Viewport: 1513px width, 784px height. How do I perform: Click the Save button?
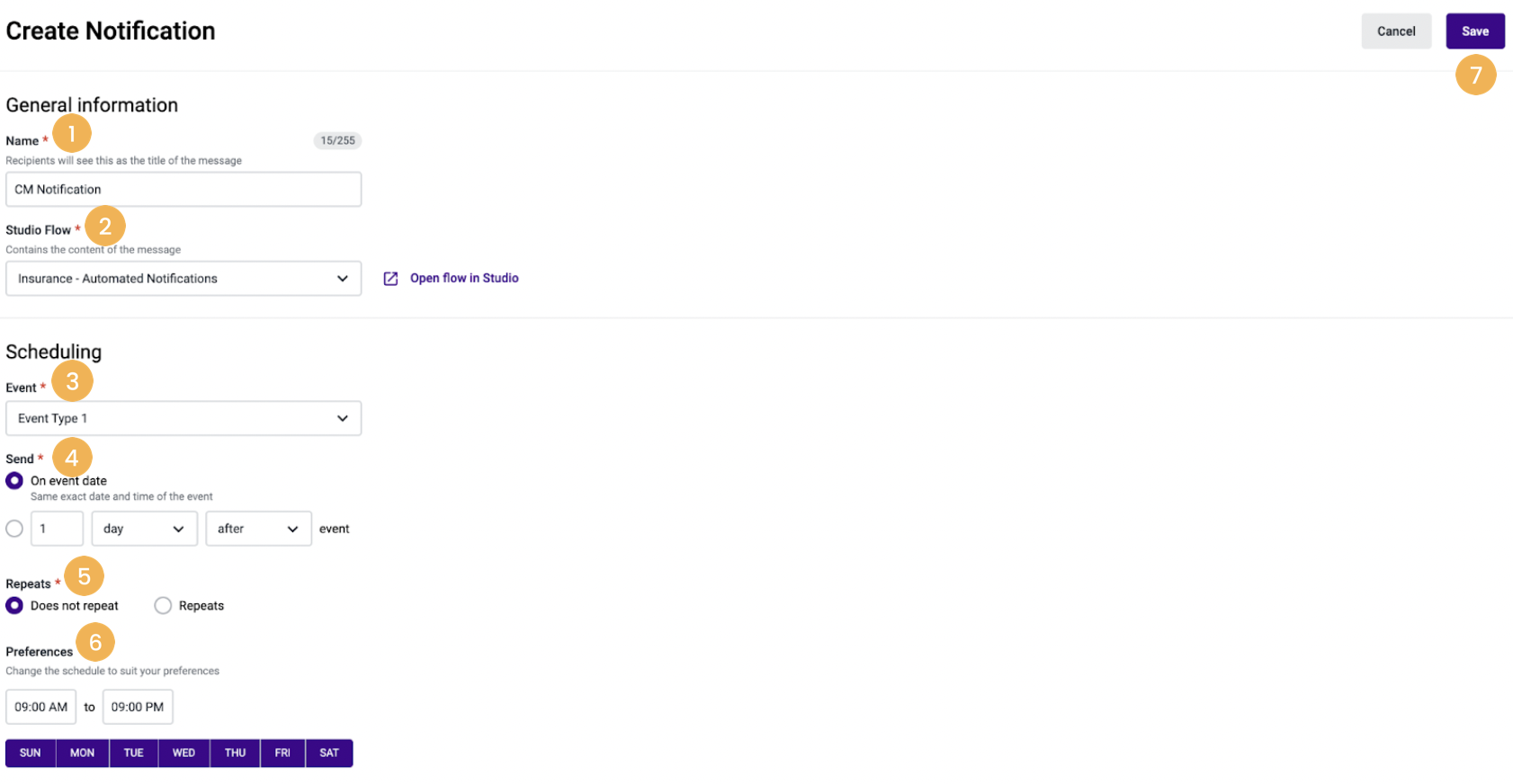pyautogui.click(x=1475, y=31)
